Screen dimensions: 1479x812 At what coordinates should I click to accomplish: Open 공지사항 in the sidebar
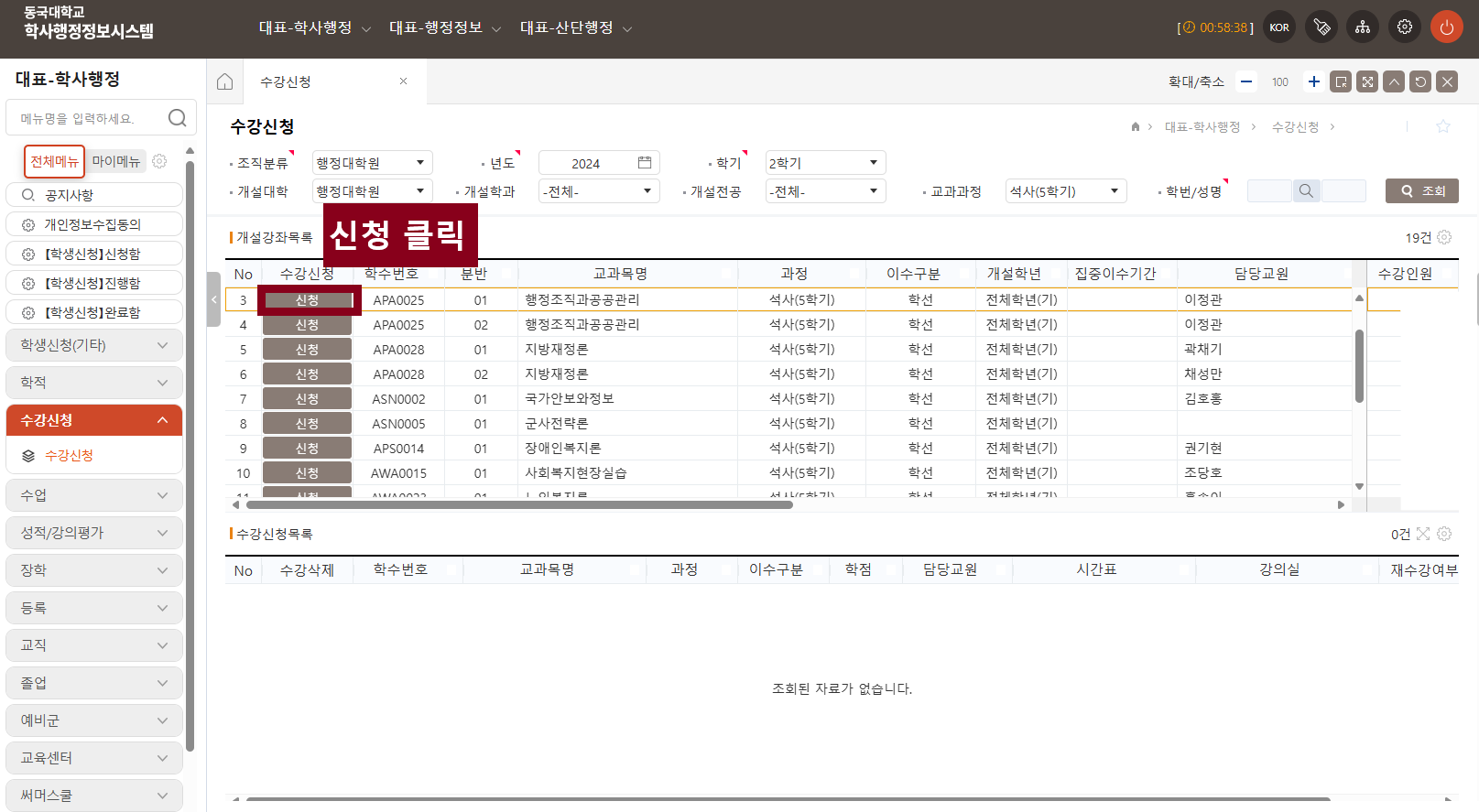click(94, 195)
